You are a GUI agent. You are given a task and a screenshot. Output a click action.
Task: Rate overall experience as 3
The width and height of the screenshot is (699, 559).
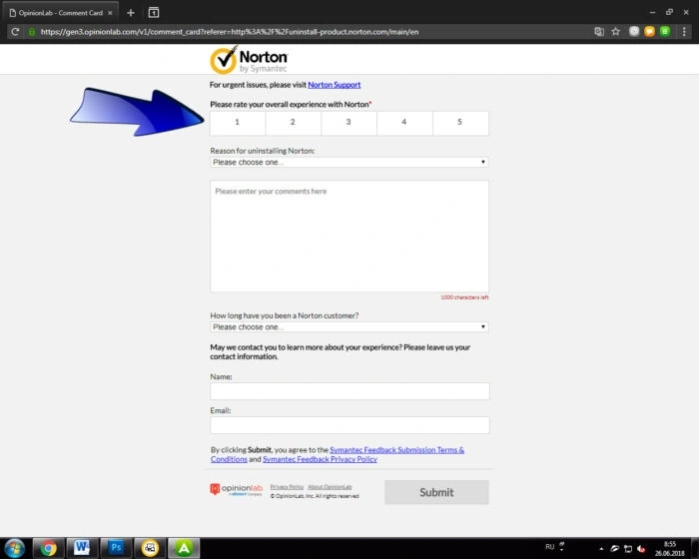(x=349, y=123)
